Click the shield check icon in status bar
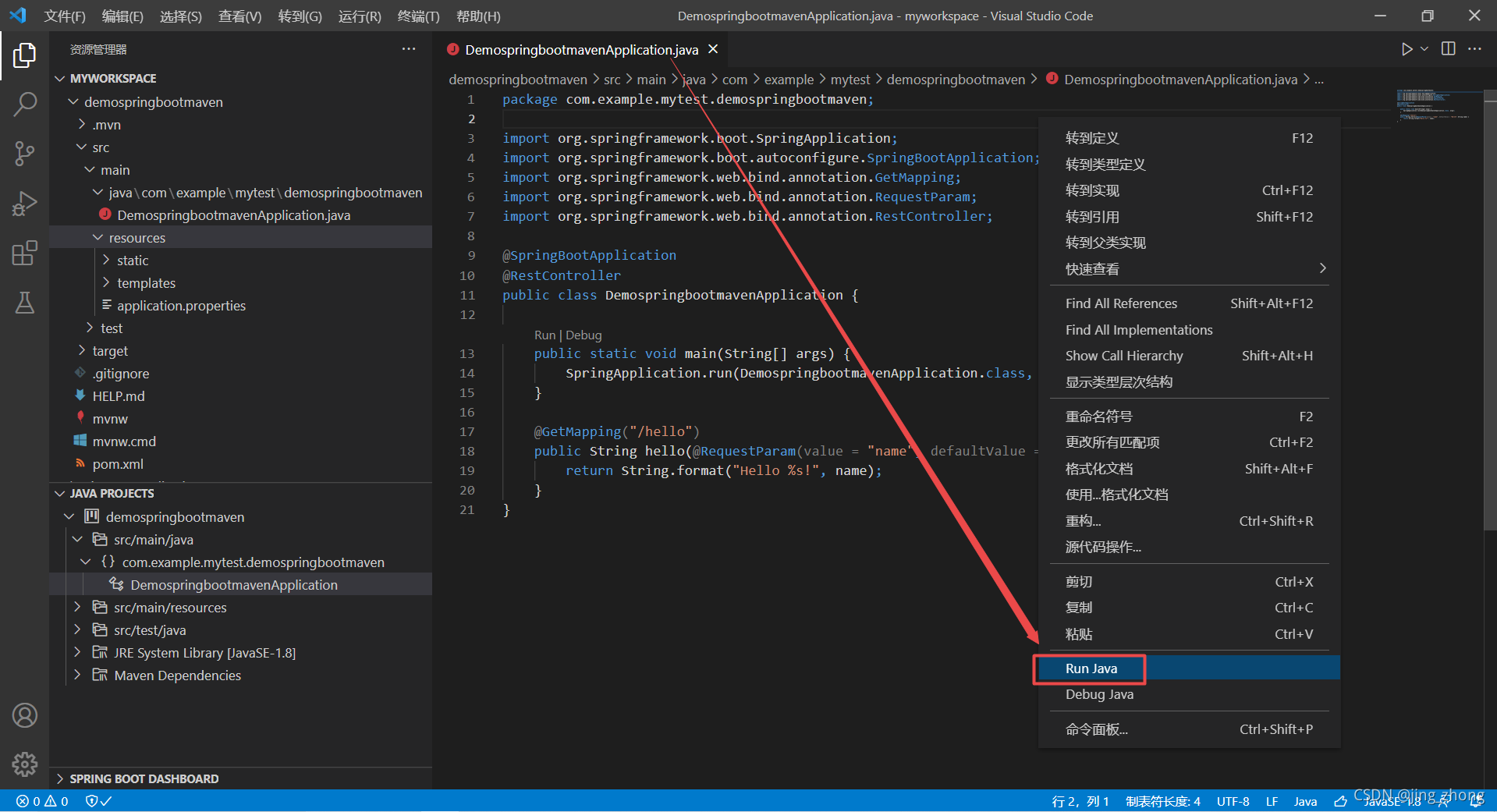Screen dimensions: 1497x812 pyautogui.click(x=98, y=801)
